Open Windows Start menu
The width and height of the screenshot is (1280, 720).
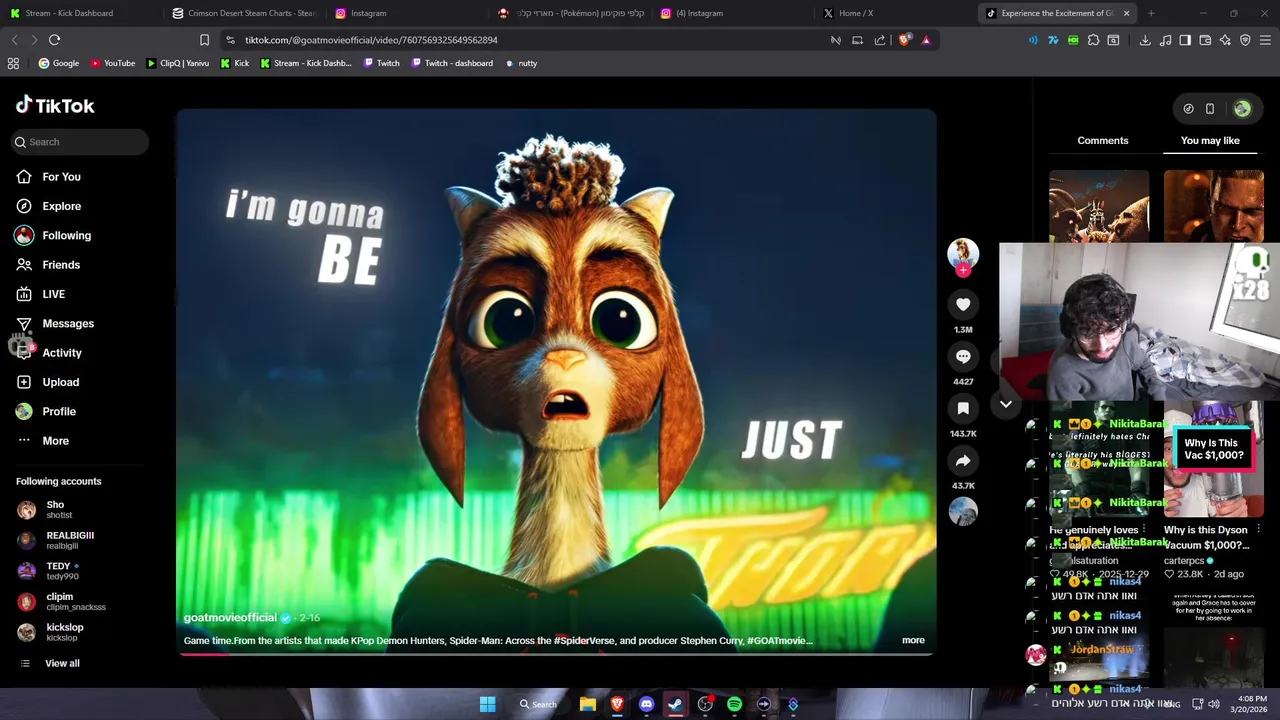click(487, 704)
